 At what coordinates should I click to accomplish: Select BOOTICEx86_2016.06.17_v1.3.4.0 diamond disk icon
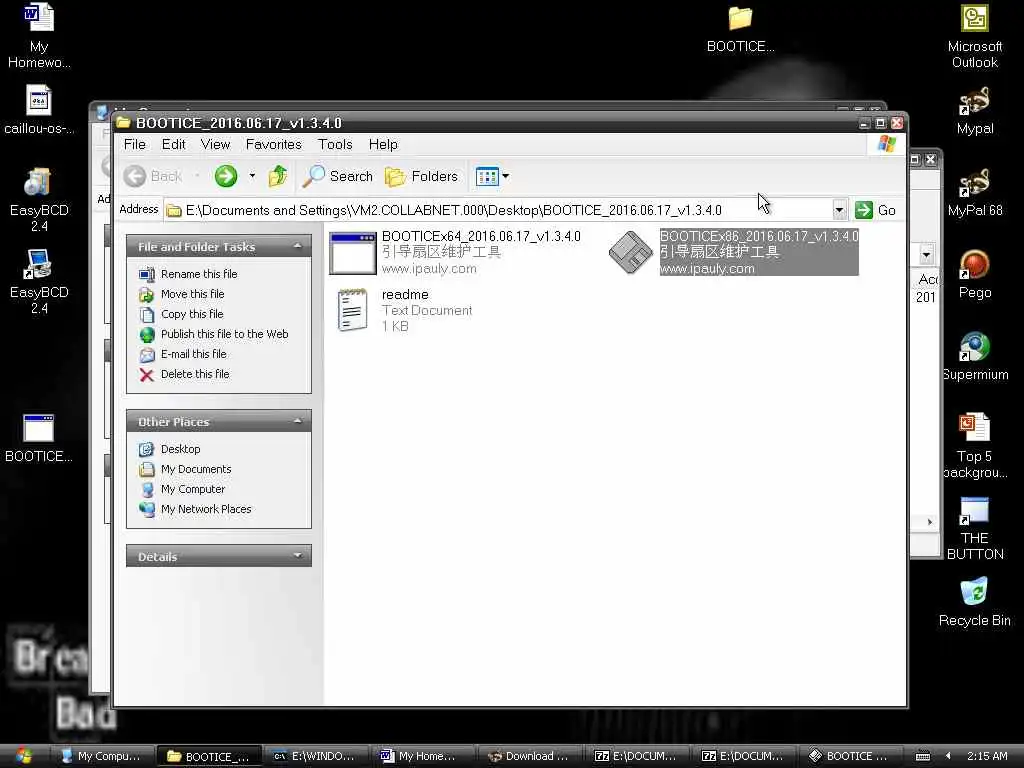pos(630,252)
